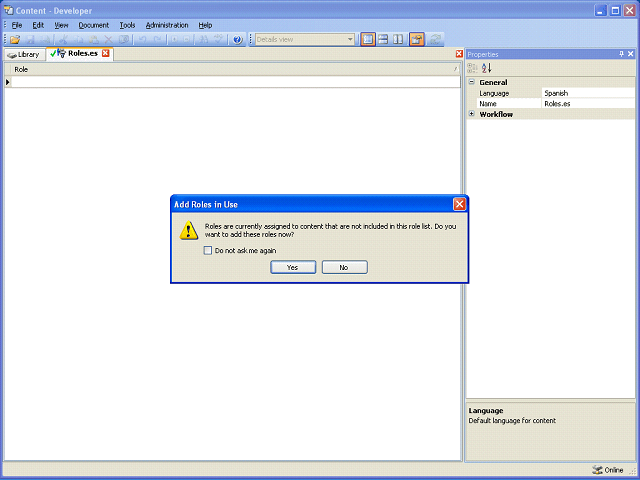The image size is (640, 480).
Task: Click the Roles.es name value
Action: pyautogui.click(x=588, y=104)
